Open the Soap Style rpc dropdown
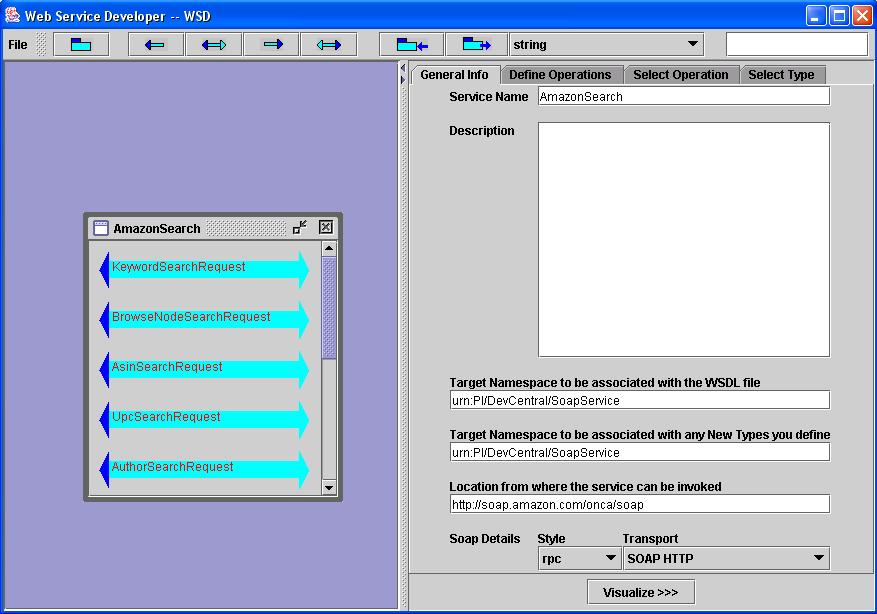Screen dimensions: 877x614 pos(579,558)
